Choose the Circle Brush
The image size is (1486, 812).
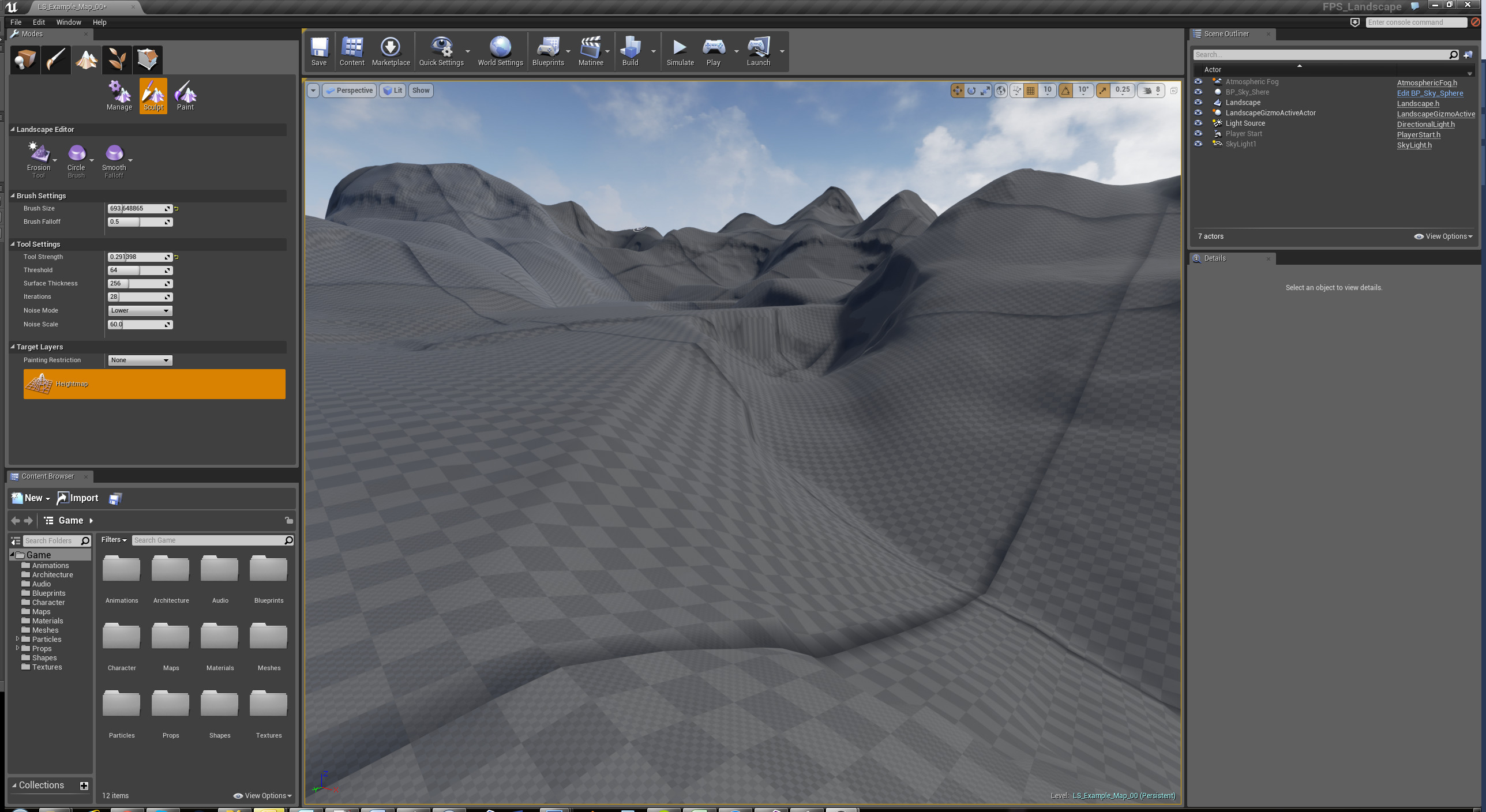[77, 157]
